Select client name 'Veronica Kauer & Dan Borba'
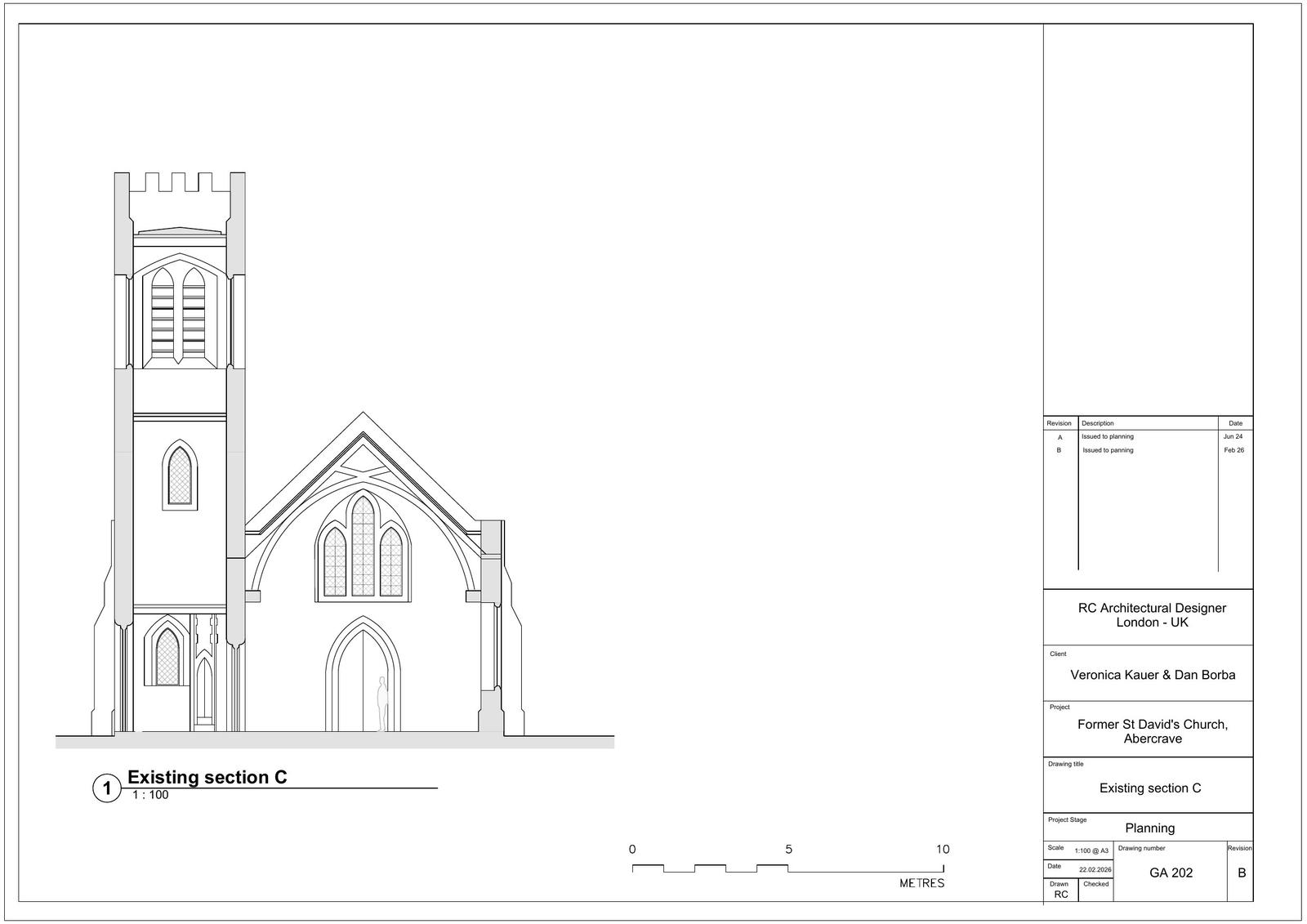 coord(1153,675)
